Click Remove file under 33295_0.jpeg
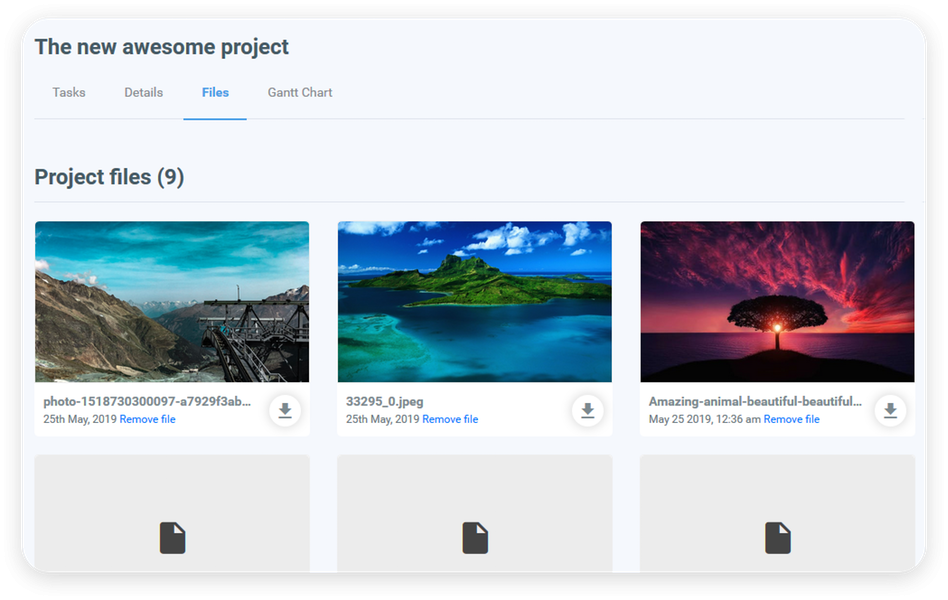Image resolution: width=948 pixels, height=600 pixels. [x=450, y=419]
